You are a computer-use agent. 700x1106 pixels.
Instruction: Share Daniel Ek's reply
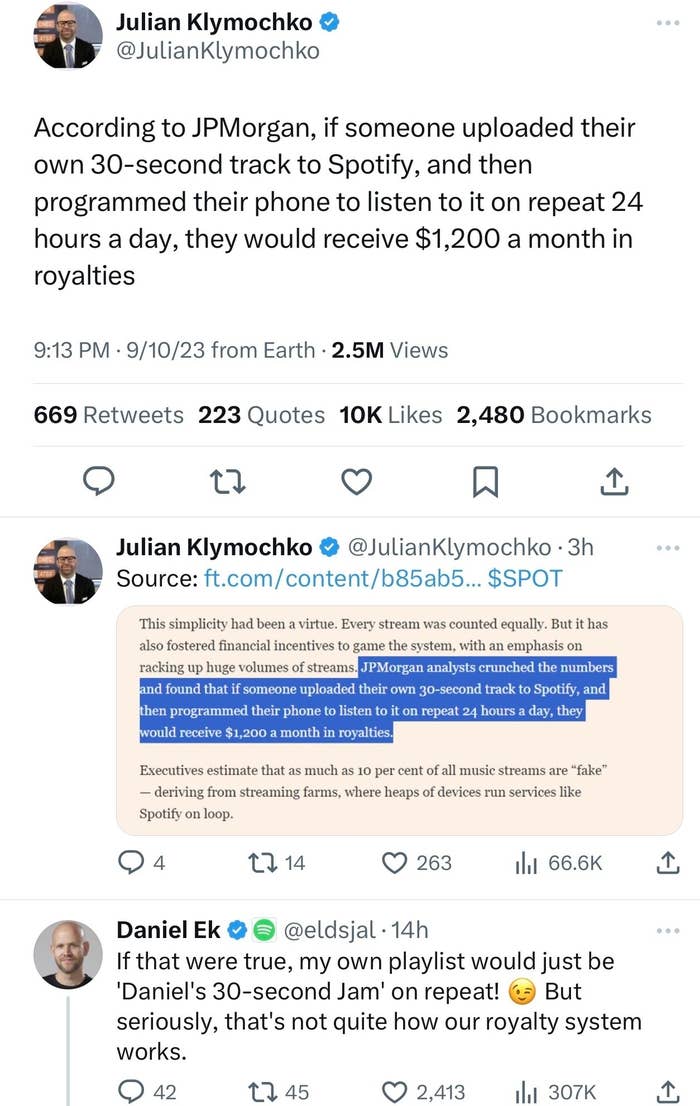pyautogui.click(x=668, y=1091)
